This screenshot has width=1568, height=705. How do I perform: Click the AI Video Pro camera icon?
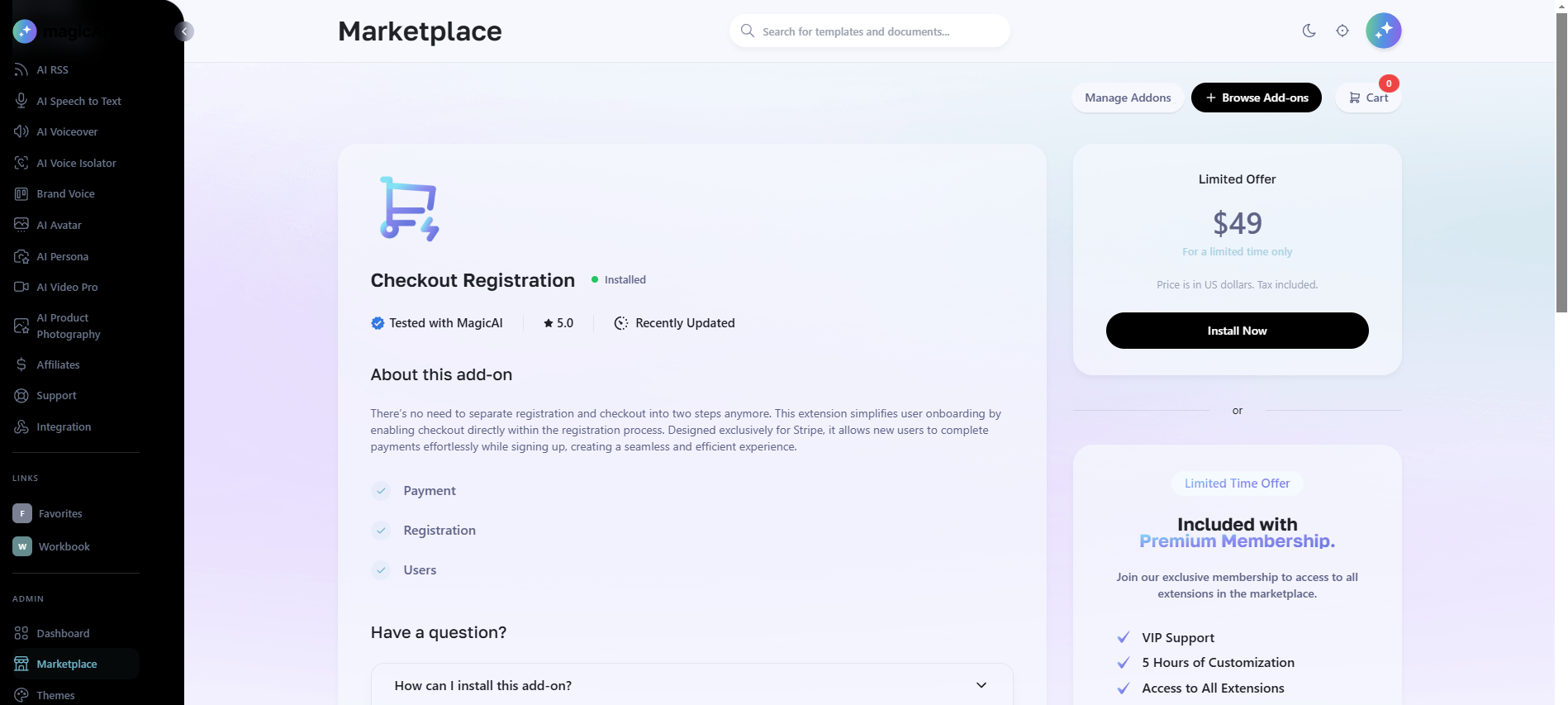21,287
